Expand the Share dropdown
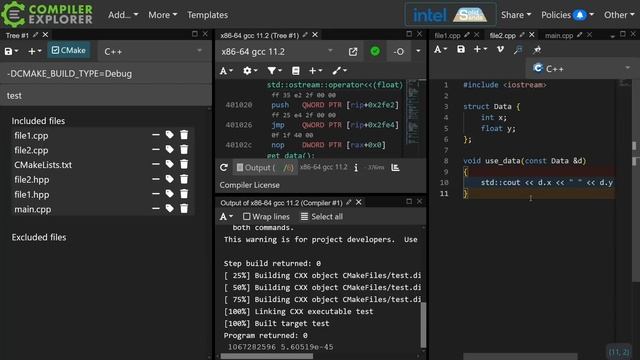 (516, 15)
